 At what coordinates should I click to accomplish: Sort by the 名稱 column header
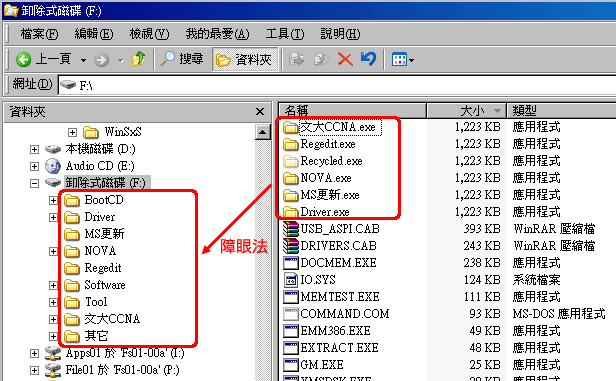point(352,110)
